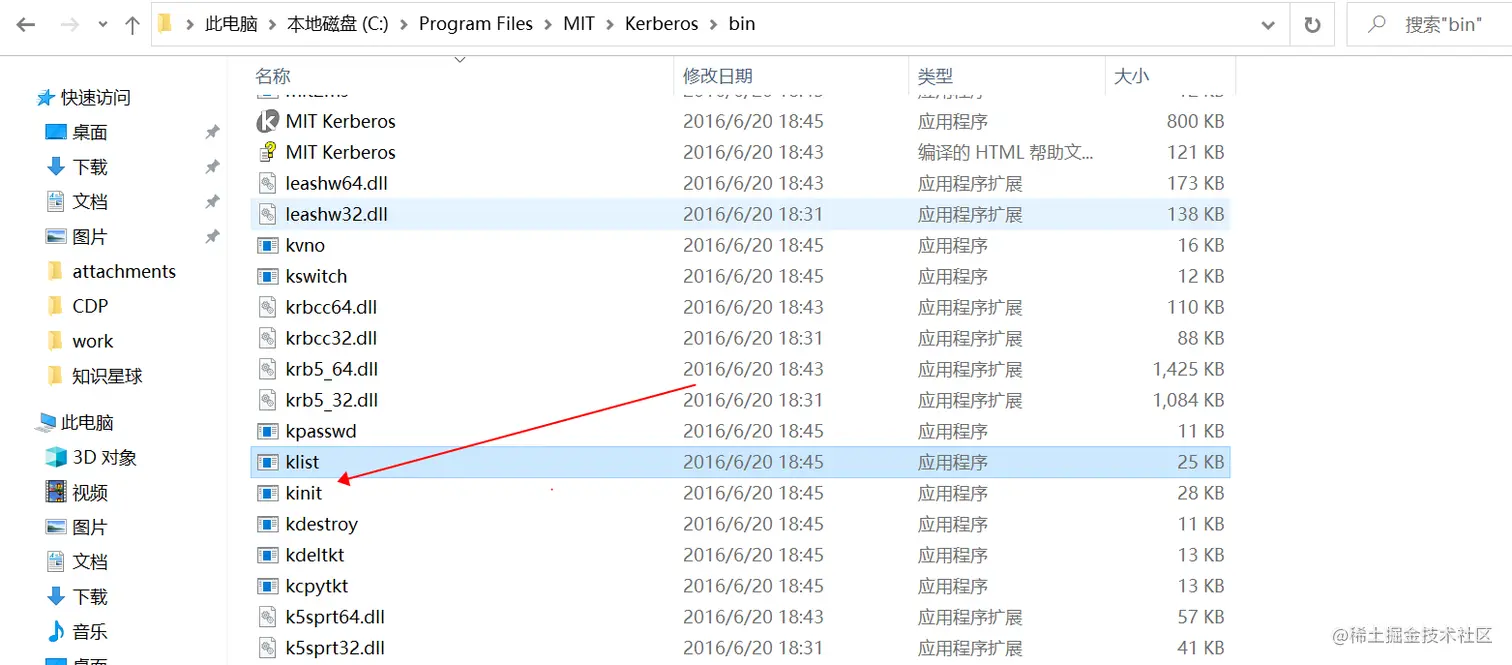Select the kswitch application icon
The width and height of the screenshot is (1512, 665).
[x=267, y=276]
